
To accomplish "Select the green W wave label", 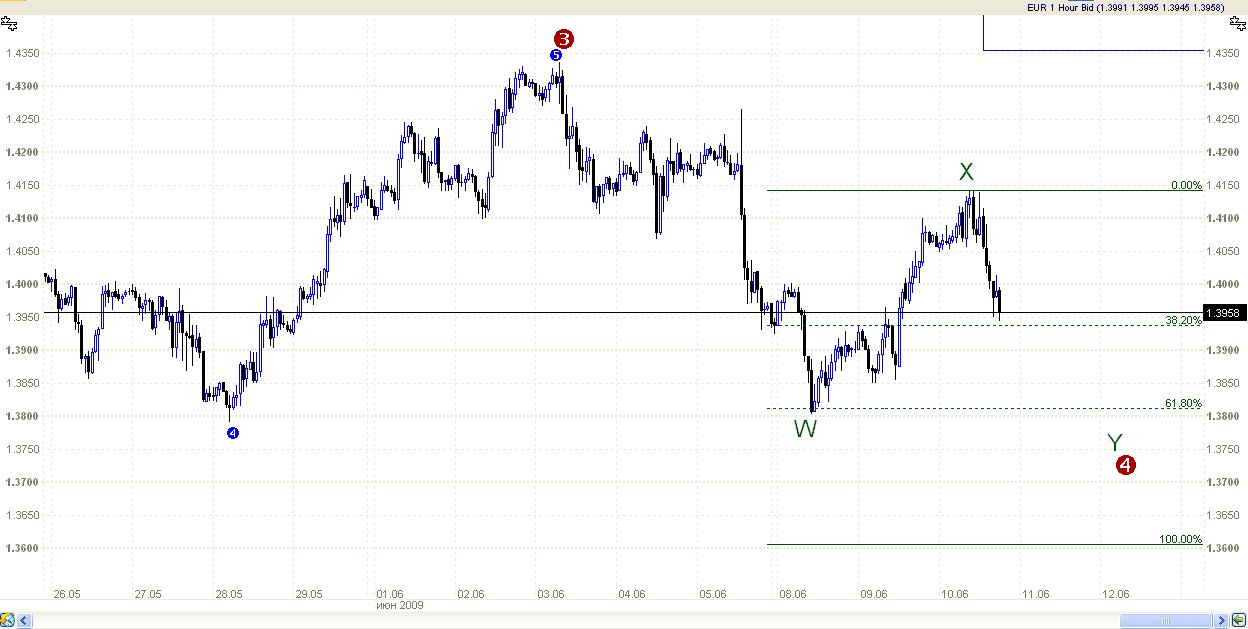I will point(806,430).
